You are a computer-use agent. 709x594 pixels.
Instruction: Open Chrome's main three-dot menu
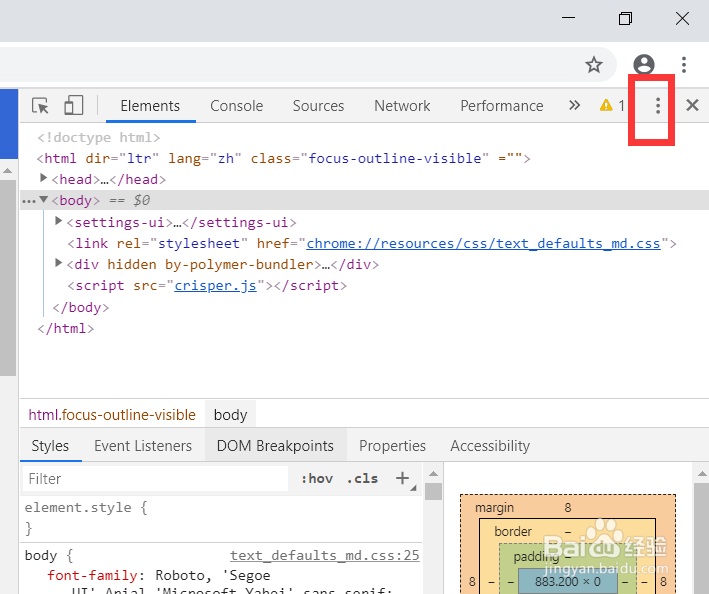click(684, 65)
